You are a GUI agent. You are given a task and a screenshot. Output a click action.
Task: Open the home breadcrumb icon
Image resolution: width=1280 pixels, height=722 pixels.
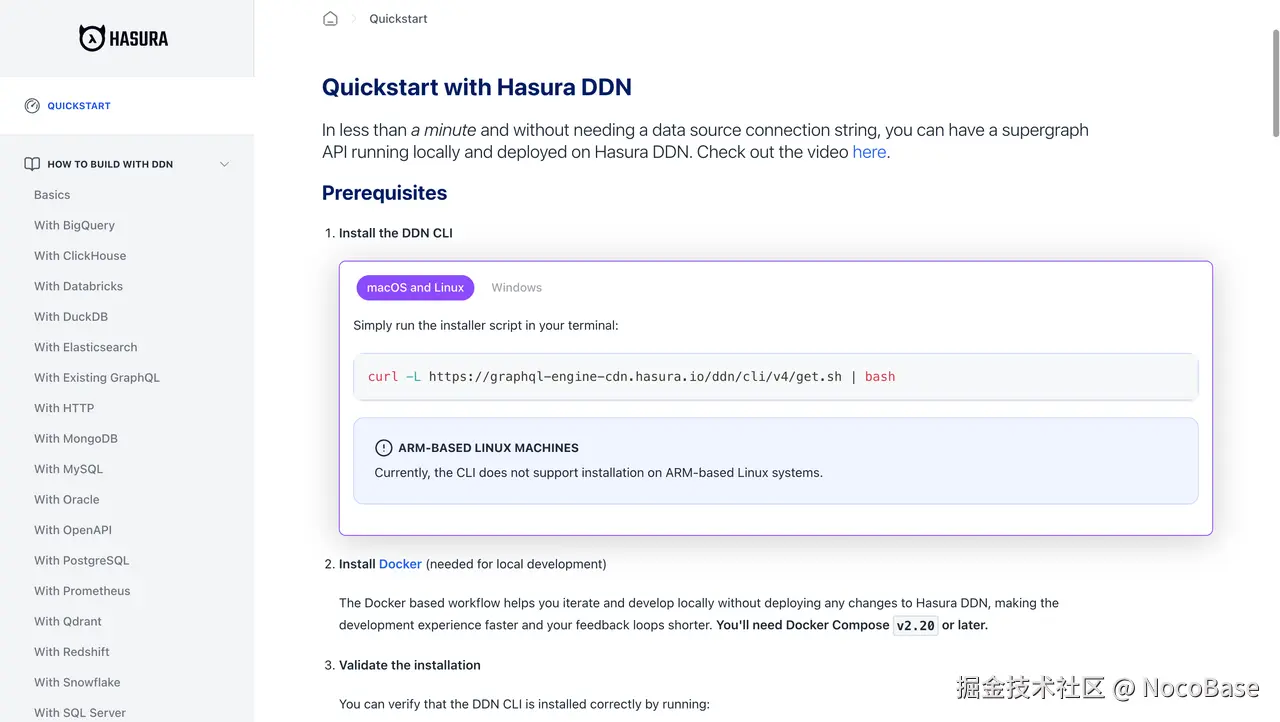(x=330, y=18)
